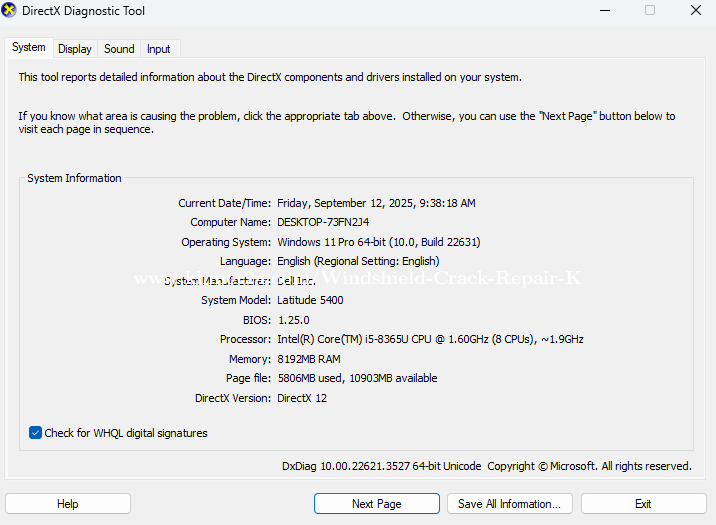This screenshot has height=525, width=716.
Task: Uncheck Check for WHQL digital signatures
Action: [36, 433]
